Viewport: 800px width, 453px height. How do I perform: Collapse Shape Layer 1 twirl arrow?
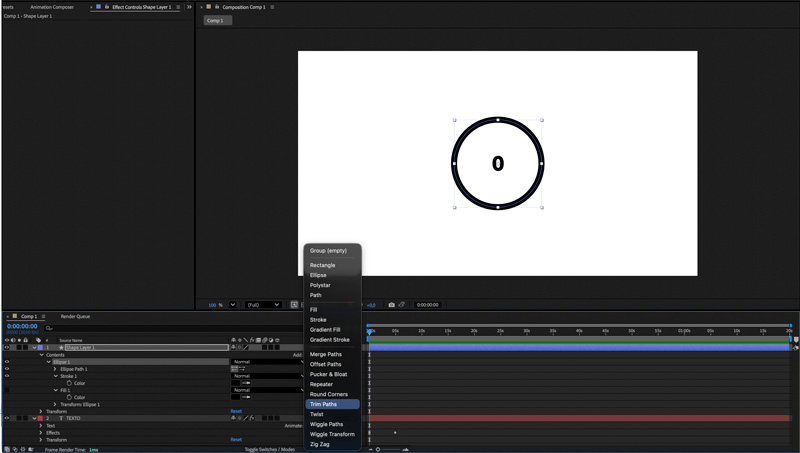(34, 347)
